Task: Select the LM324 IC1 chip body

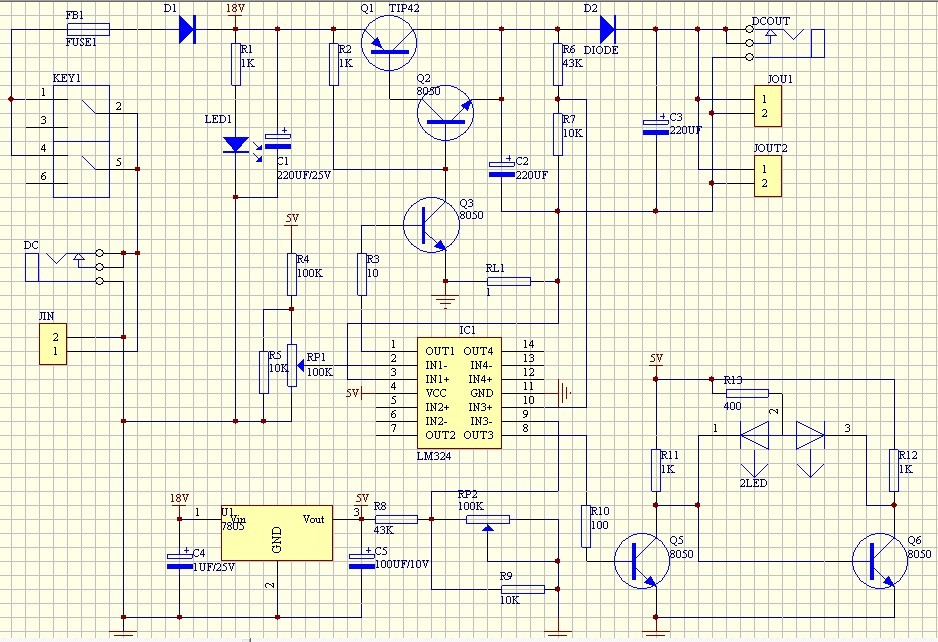Action: (459, 392)
